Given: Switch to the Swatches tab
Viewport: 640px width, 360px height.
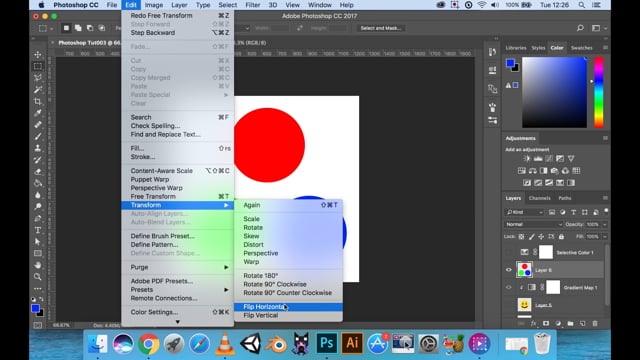Looking at the screenshot, I should coord(581,48).
